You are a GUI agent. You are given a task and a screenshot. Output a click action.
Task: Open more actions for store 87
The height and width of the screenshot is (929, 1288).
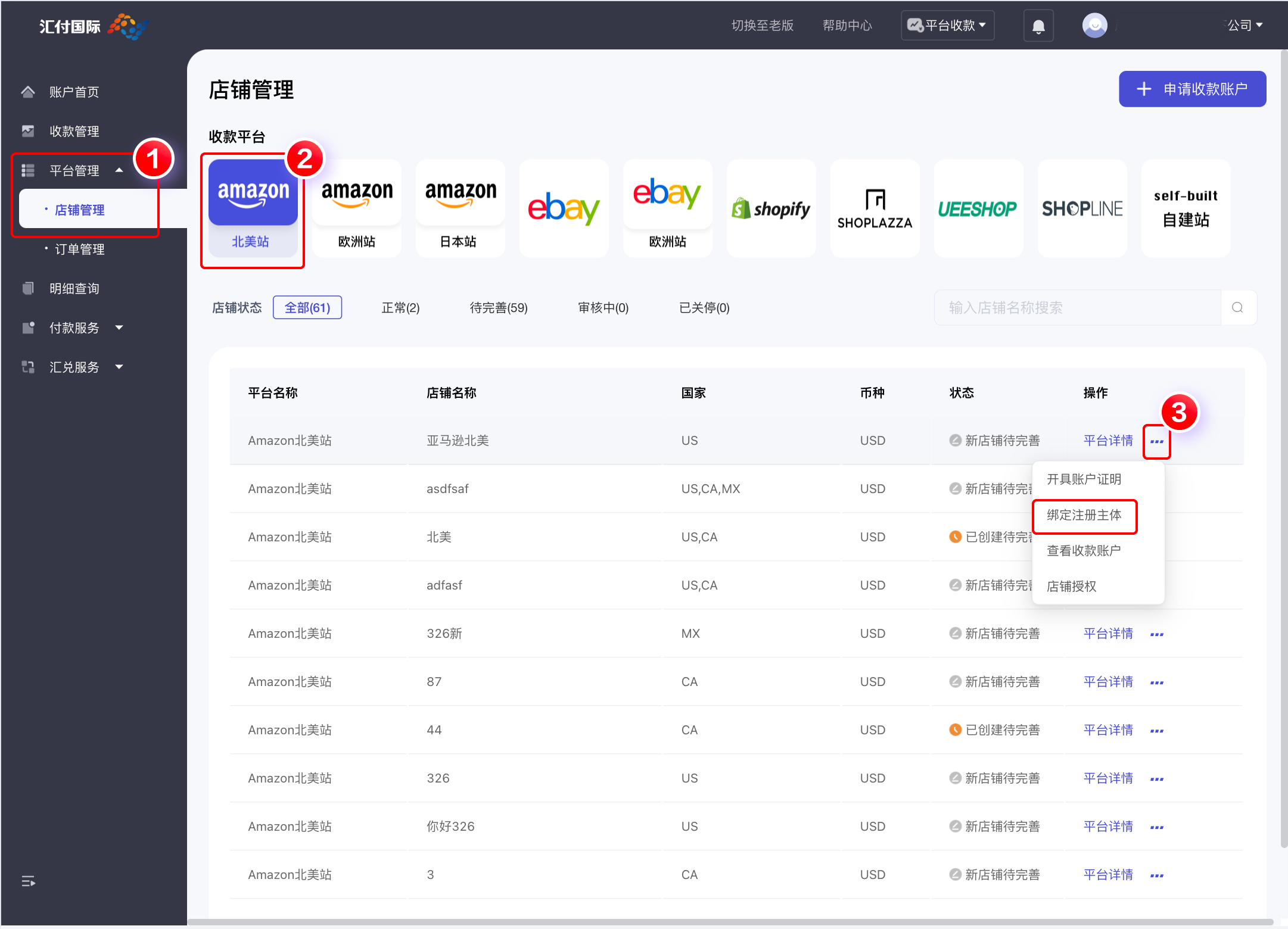click(1157, 682)
